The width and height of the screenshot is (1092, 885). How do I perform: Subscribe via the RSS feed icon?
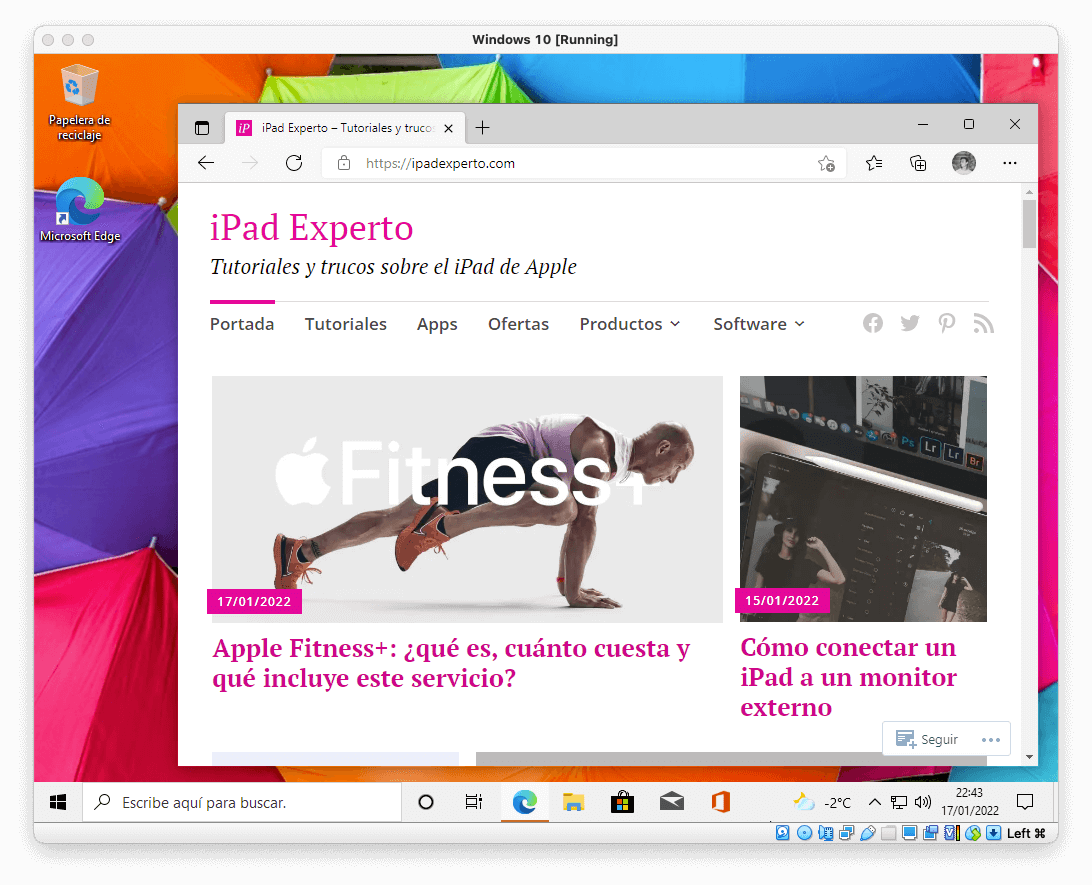coord(983,323)
